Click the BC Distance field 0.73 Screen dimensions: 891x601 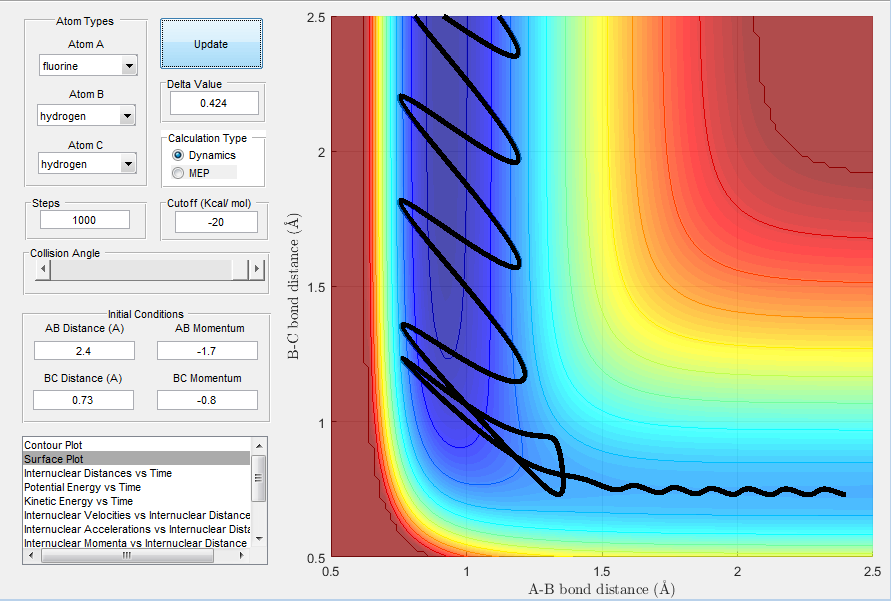pyautogui.click(x=84, y=400)
